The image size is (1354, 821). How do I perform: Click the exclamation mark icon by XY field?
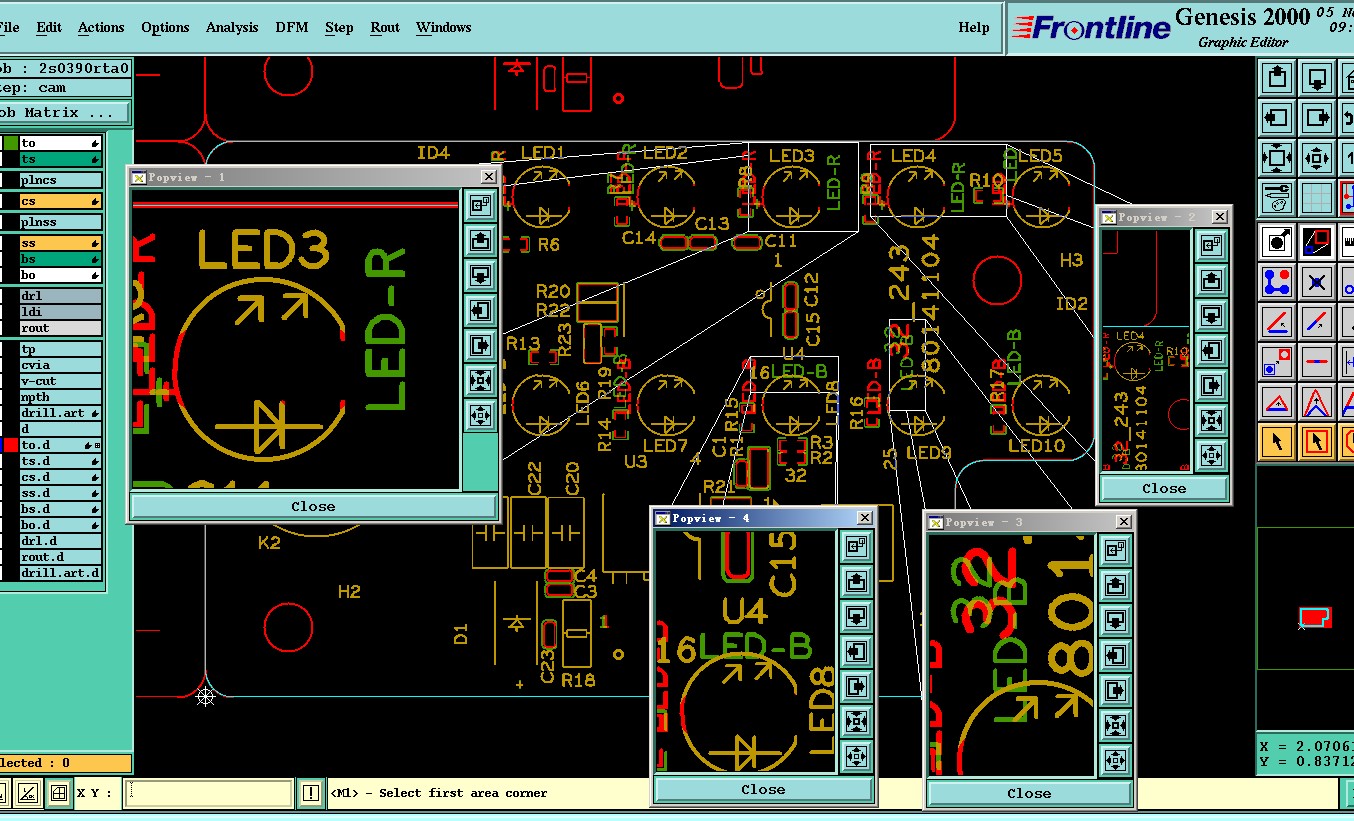311,793
